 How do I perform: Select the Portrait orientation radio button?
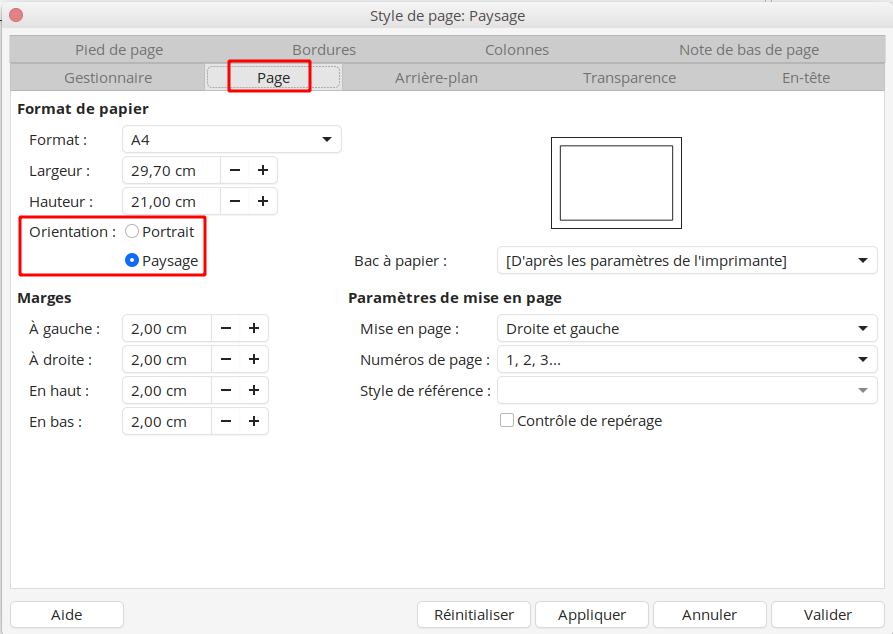coord(132,231)
